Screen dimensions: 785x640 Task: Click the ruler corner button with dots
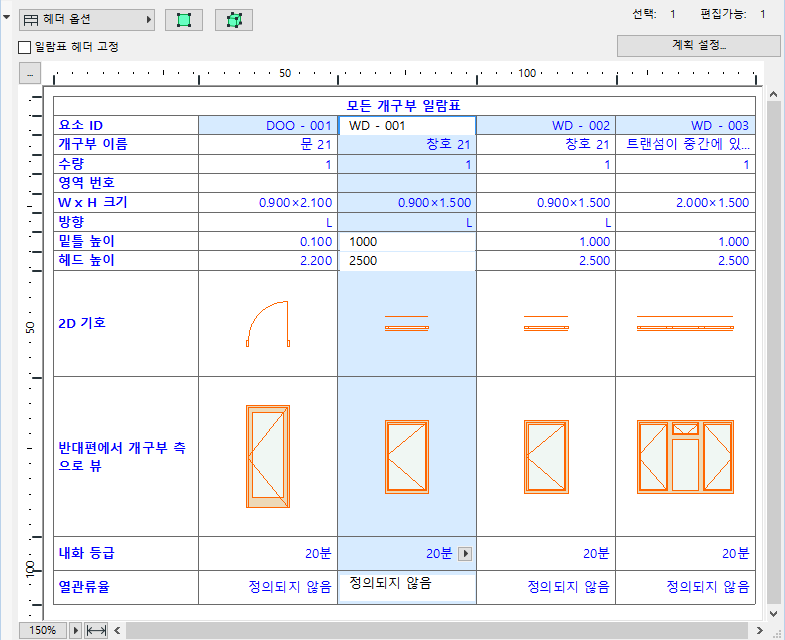(30, 74)
